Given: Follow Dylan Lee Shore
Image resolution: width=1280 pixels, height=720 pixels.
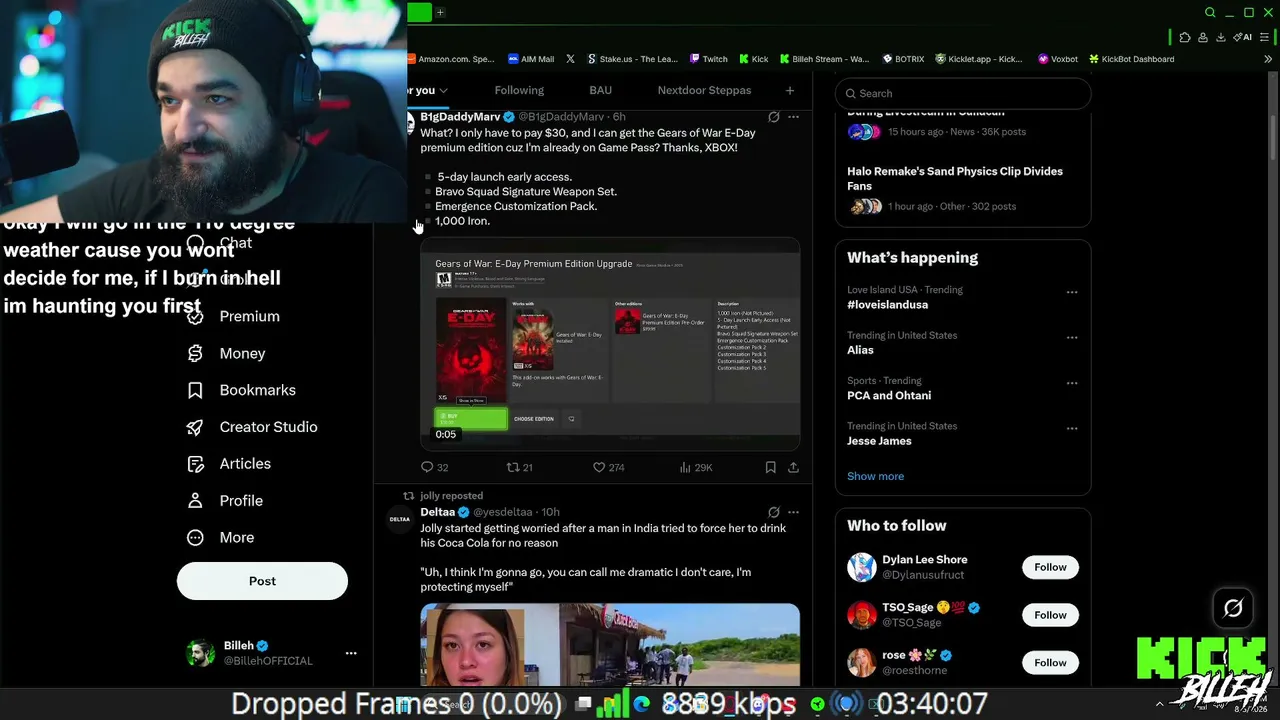Looking at the screenshot, I should pos(1050,567).
